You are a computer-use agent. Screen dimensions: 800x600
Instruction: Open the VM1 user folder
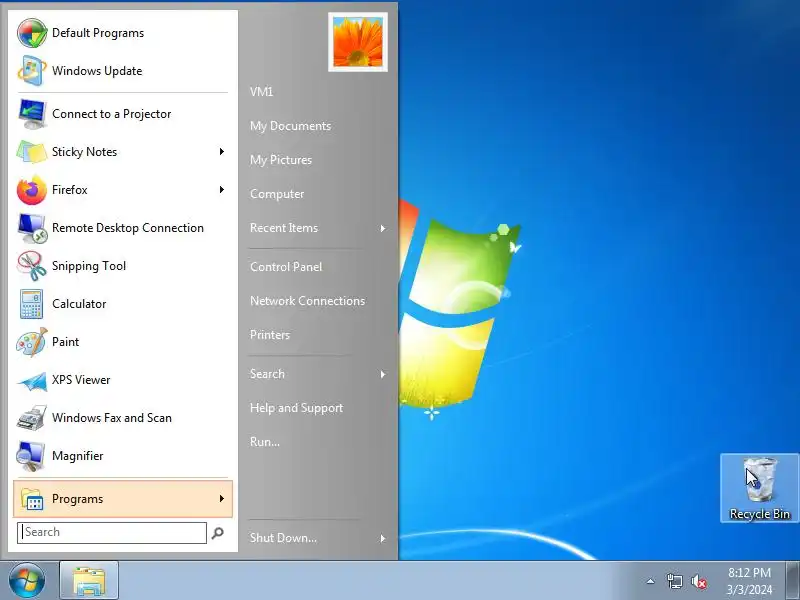tap(262, 92)
